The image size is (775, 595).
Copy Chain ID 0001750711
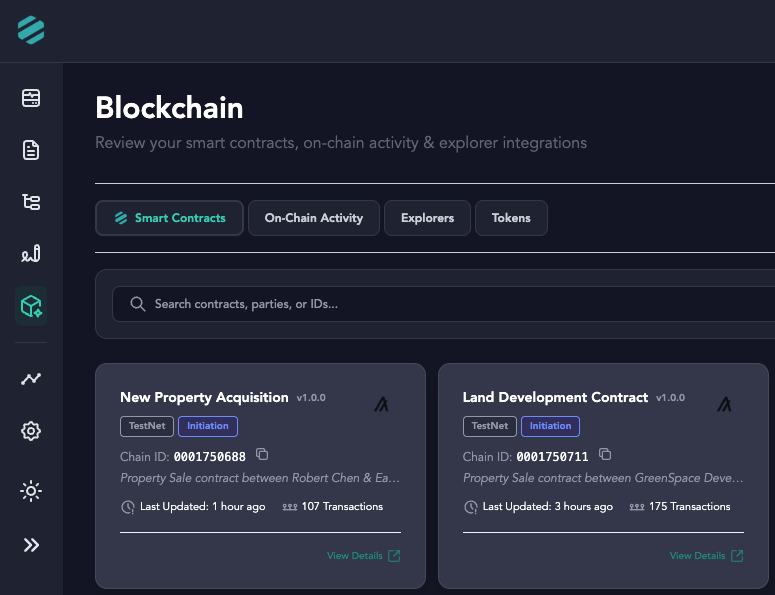(605, 454)
